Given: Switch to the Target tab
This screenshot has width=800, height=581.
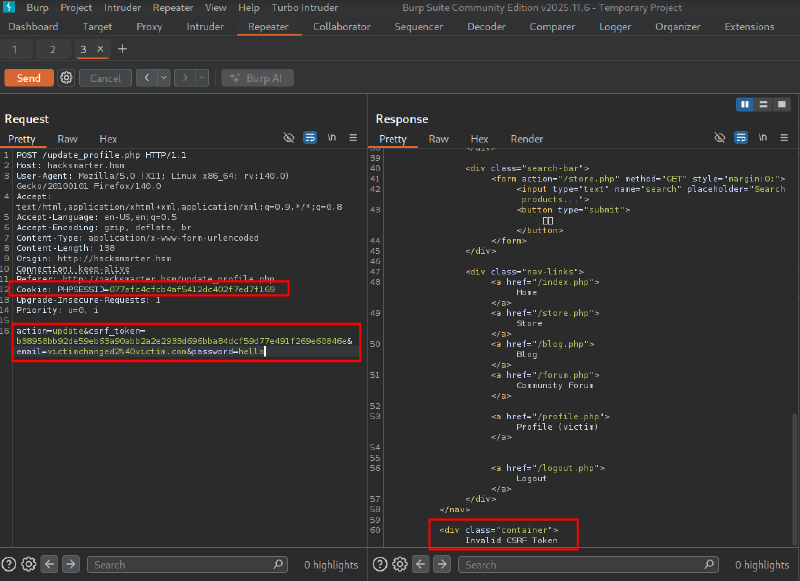Looking at the screenshot, I should pos(97,27).
